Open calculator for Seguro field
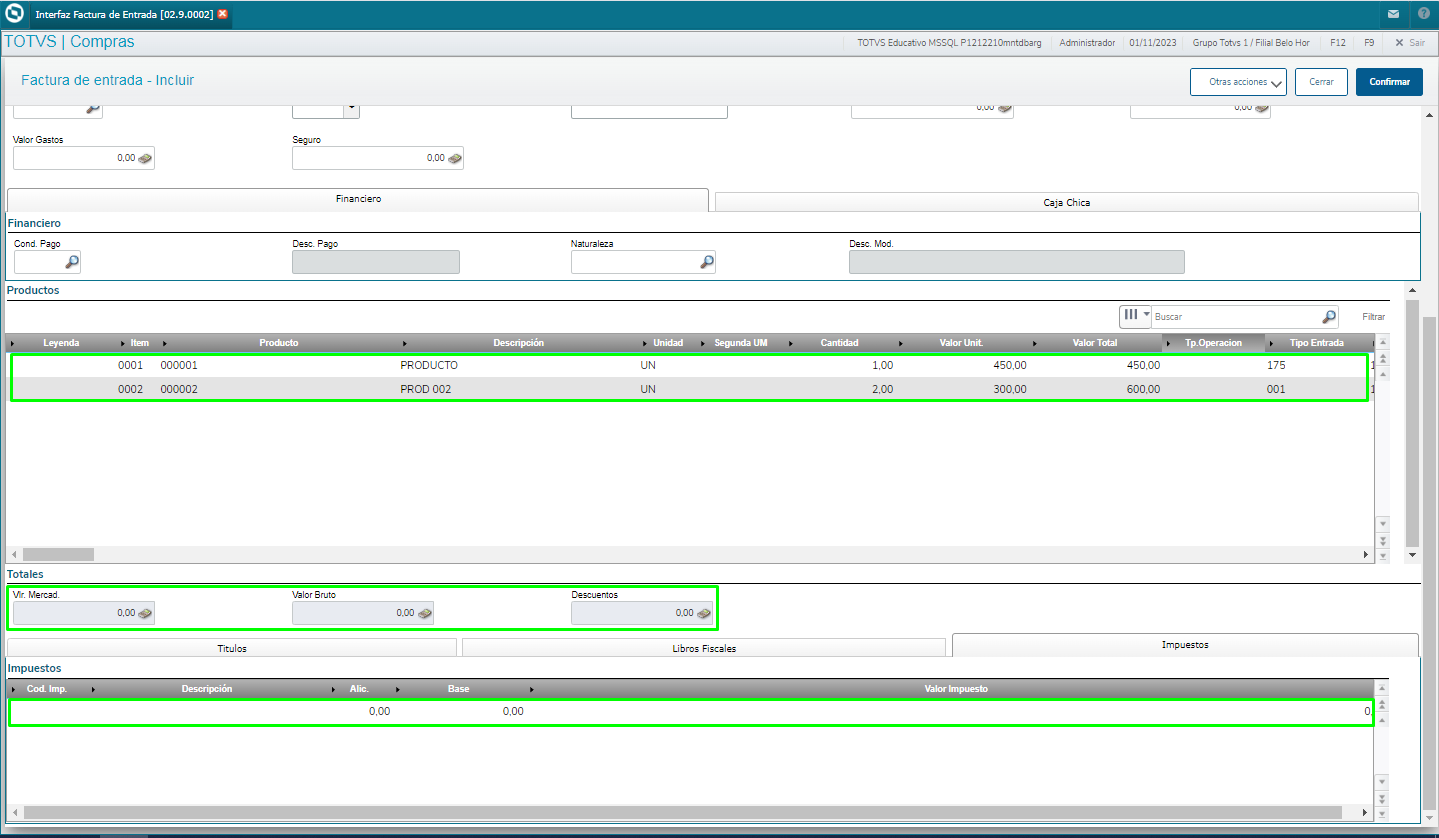1439x838 pixels. click(x=455, y=158)
